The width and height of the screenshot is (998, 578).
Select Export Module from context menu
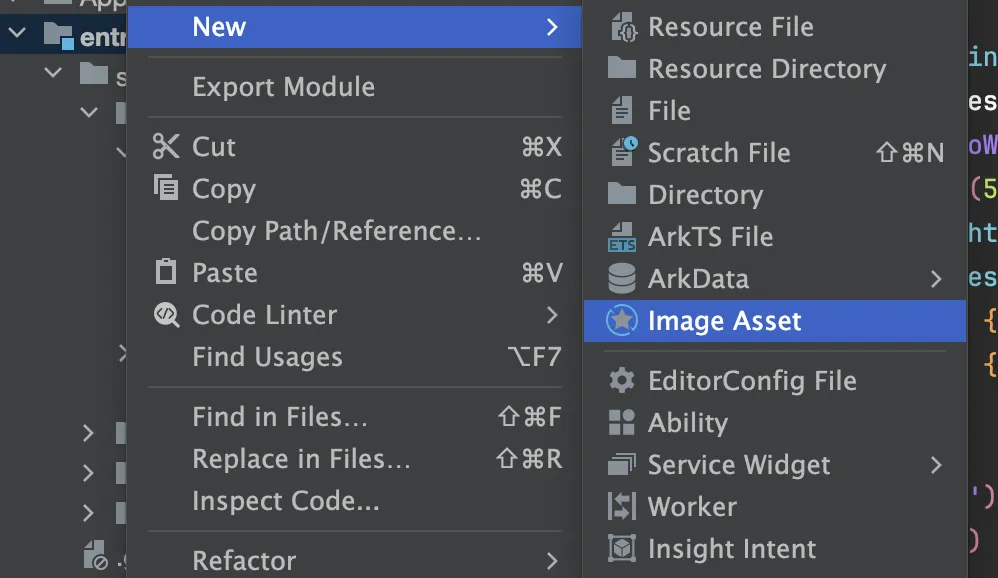(x=283, y=87)
